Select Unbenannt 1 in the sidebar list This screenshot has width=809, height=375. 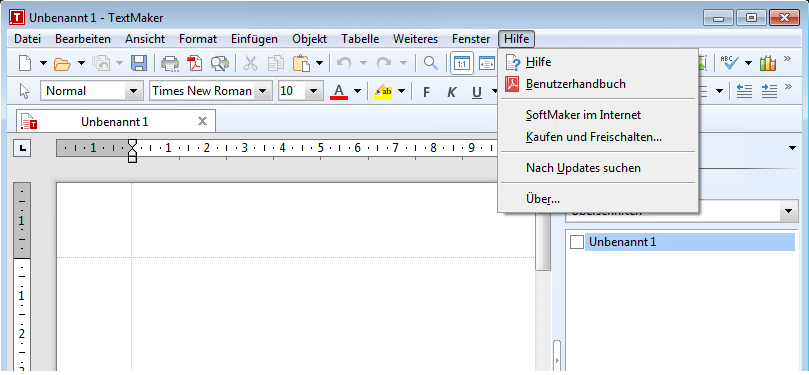(x=690, y=242)
